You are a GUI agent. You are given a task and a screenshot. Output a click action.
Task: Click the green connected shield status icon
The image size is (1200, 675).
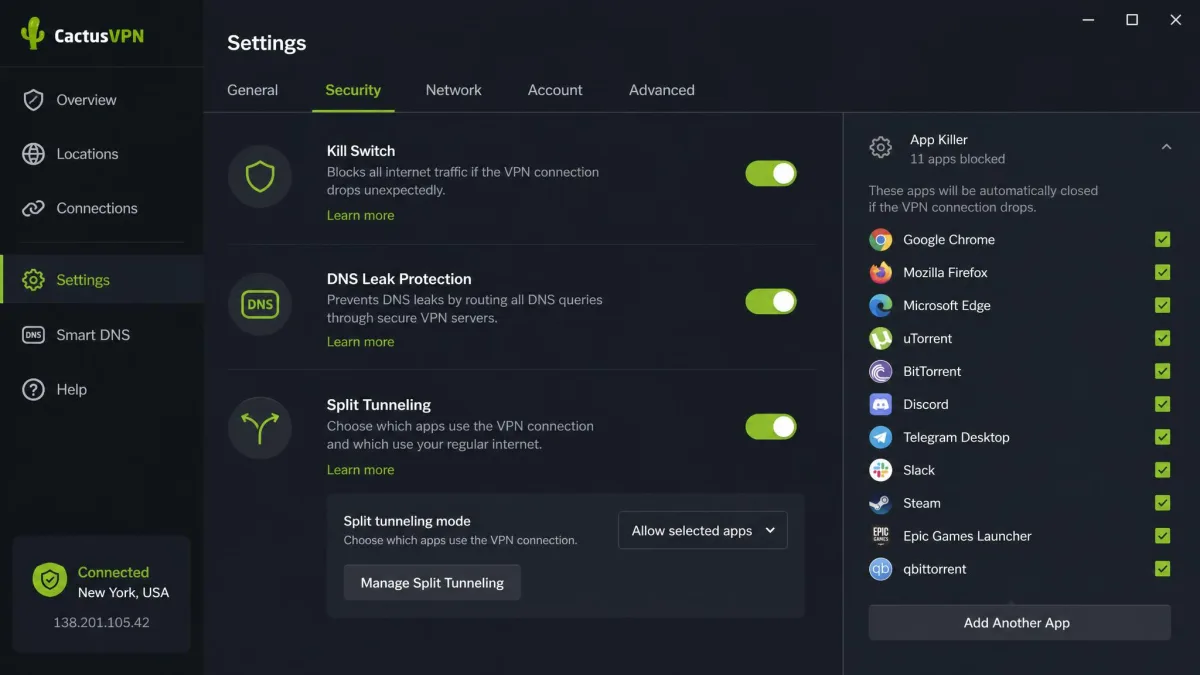coord(49,580)
